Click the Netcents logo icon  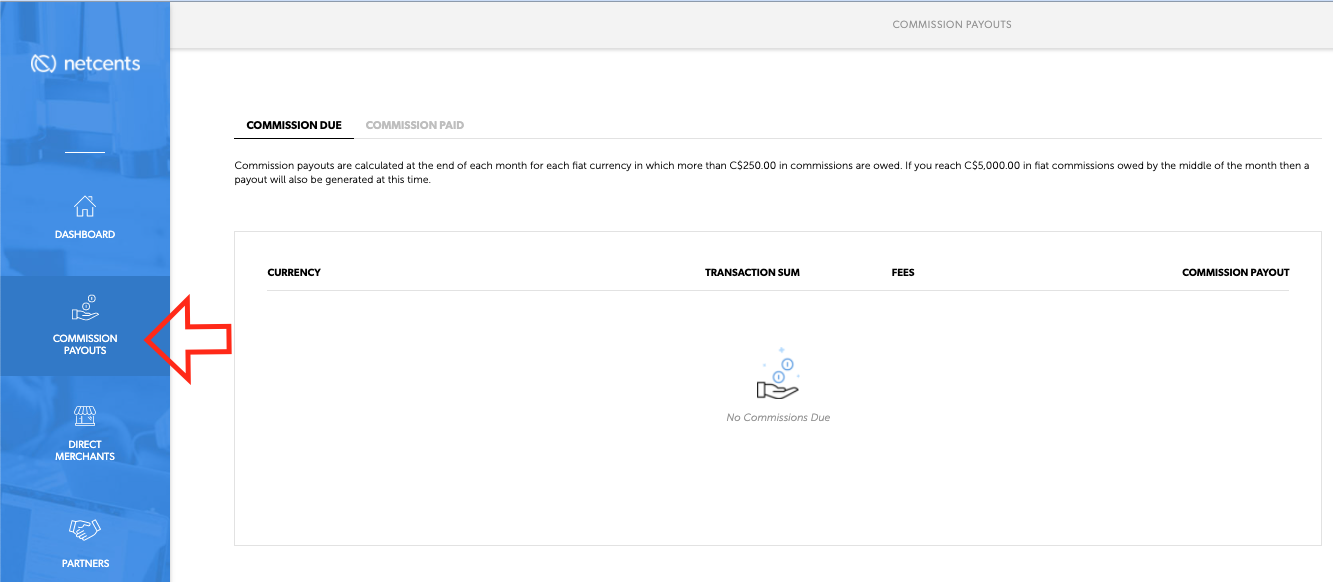point(44,64)
